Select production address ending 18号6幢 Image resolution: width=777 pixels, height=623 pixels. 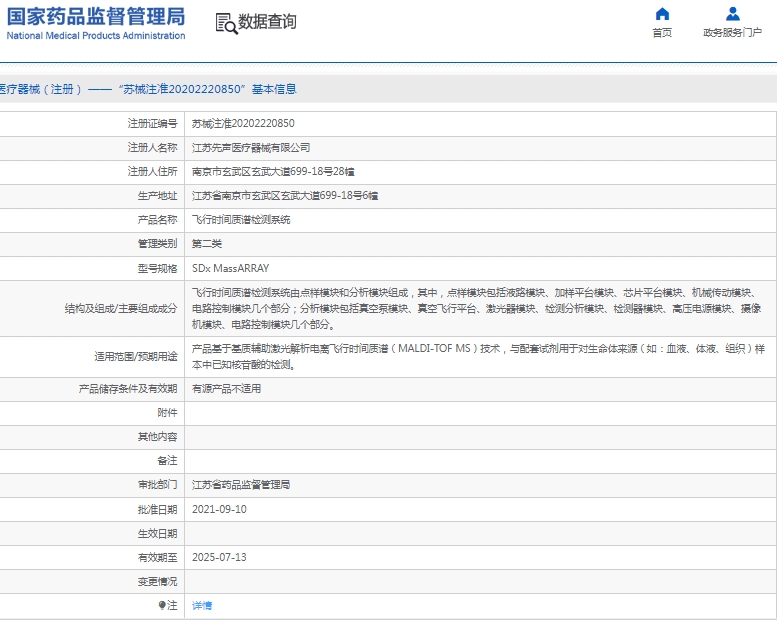285,196
